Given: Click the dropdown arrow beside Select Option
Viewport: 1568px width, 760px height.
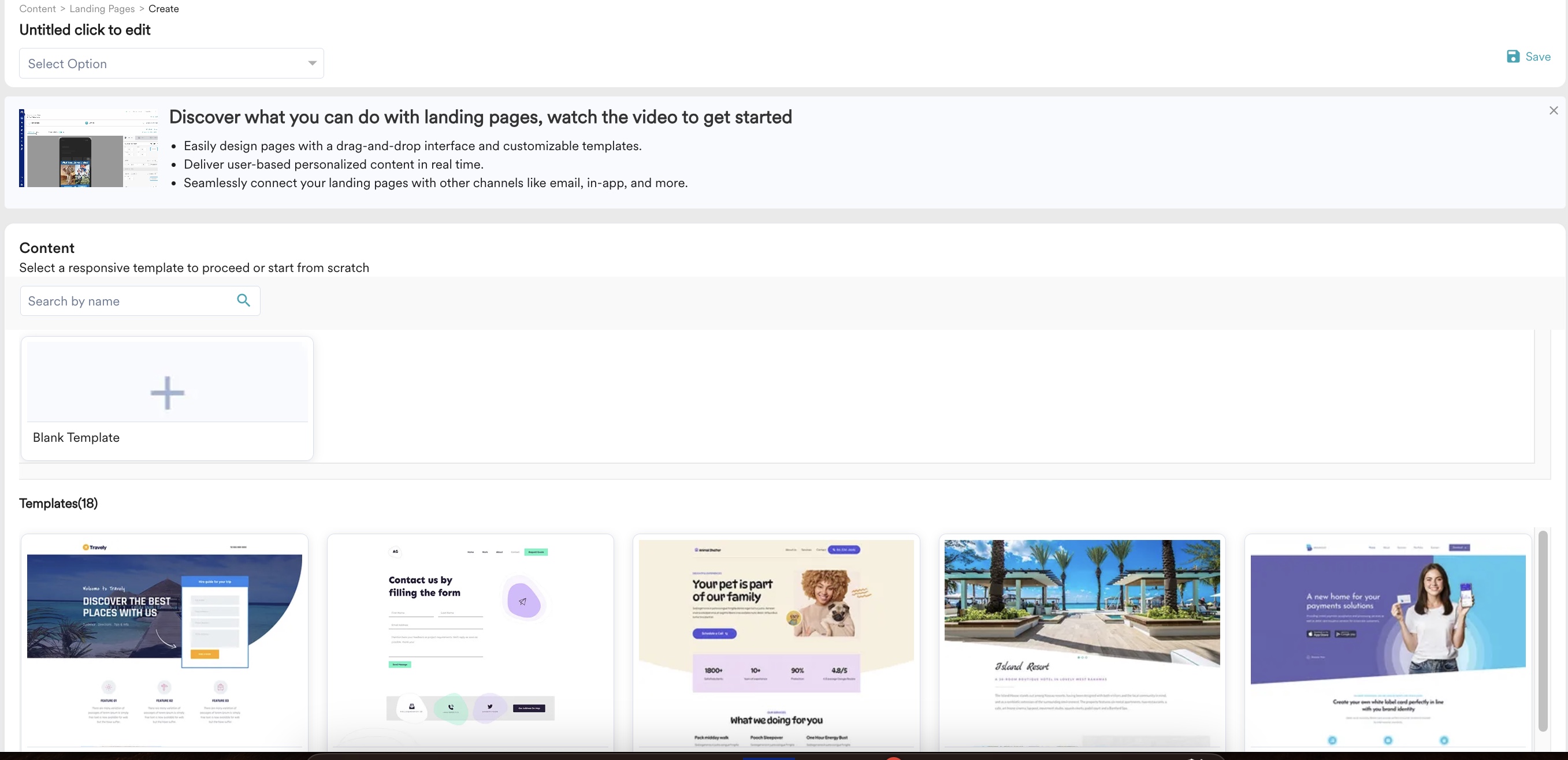Looking at the screenshot, I should tap(312, 64).
